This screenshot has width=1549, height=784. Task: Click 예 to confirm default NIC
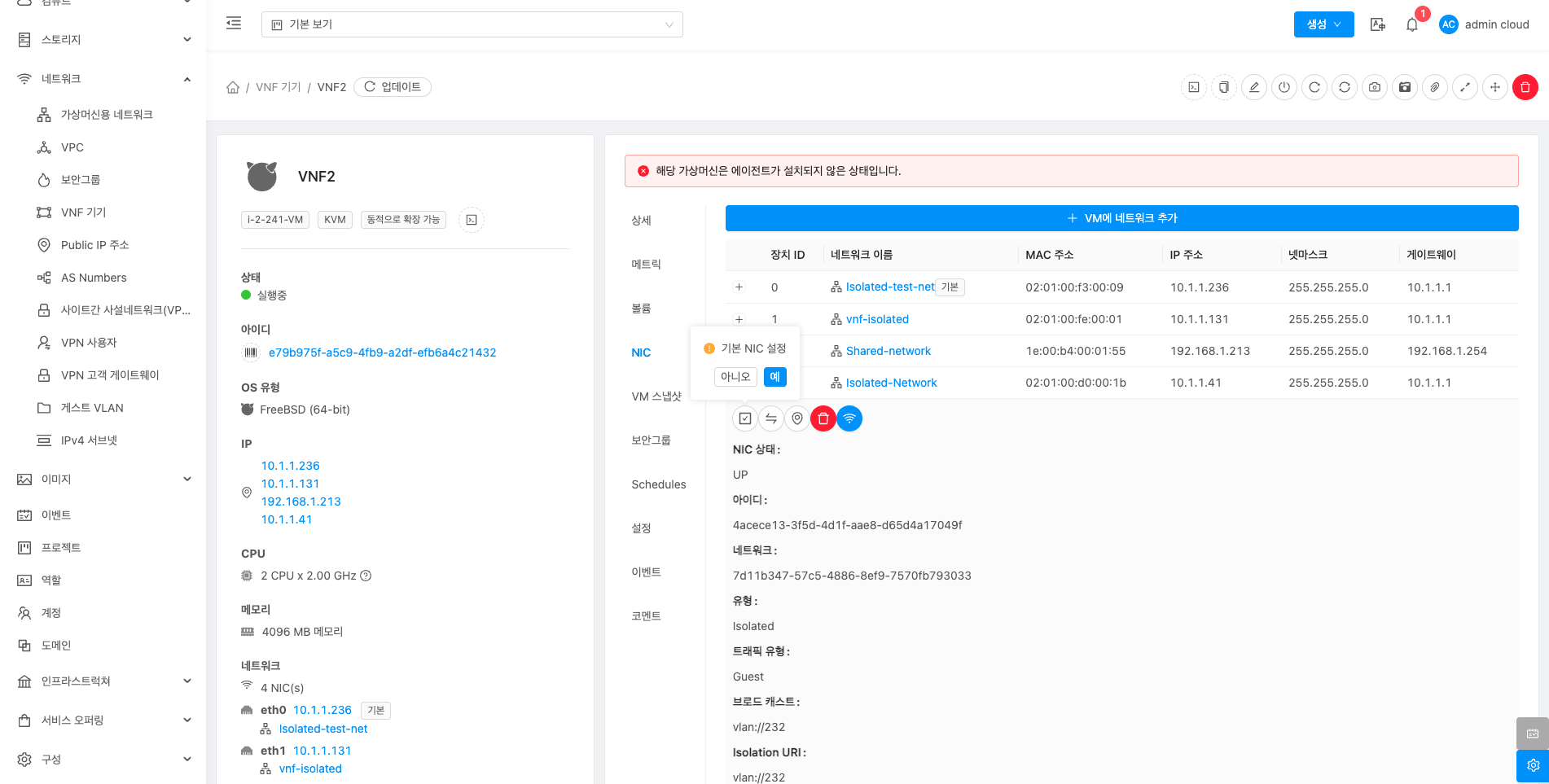774,377
